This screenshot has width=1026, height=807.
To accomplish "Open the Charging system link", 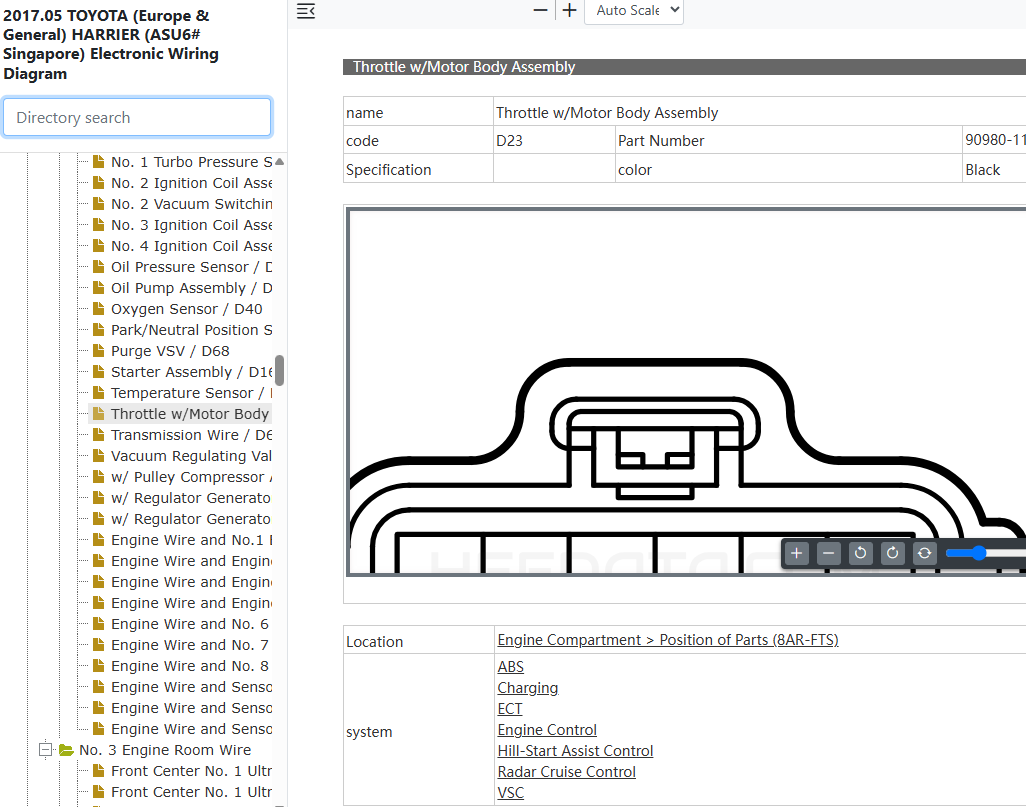I will click(x=527, y=687).
